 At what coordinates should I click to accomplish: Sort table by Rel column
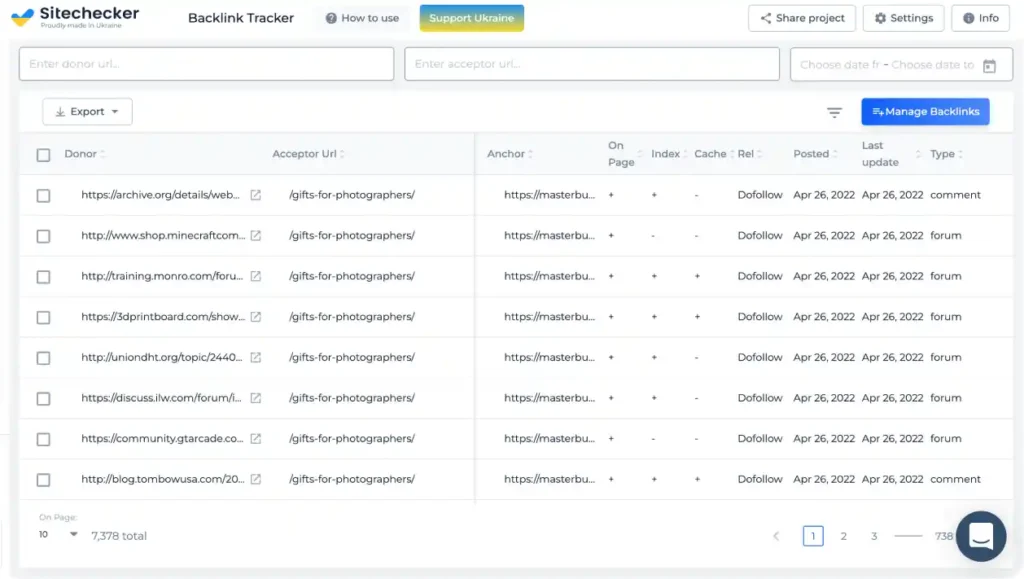(750, 154)
